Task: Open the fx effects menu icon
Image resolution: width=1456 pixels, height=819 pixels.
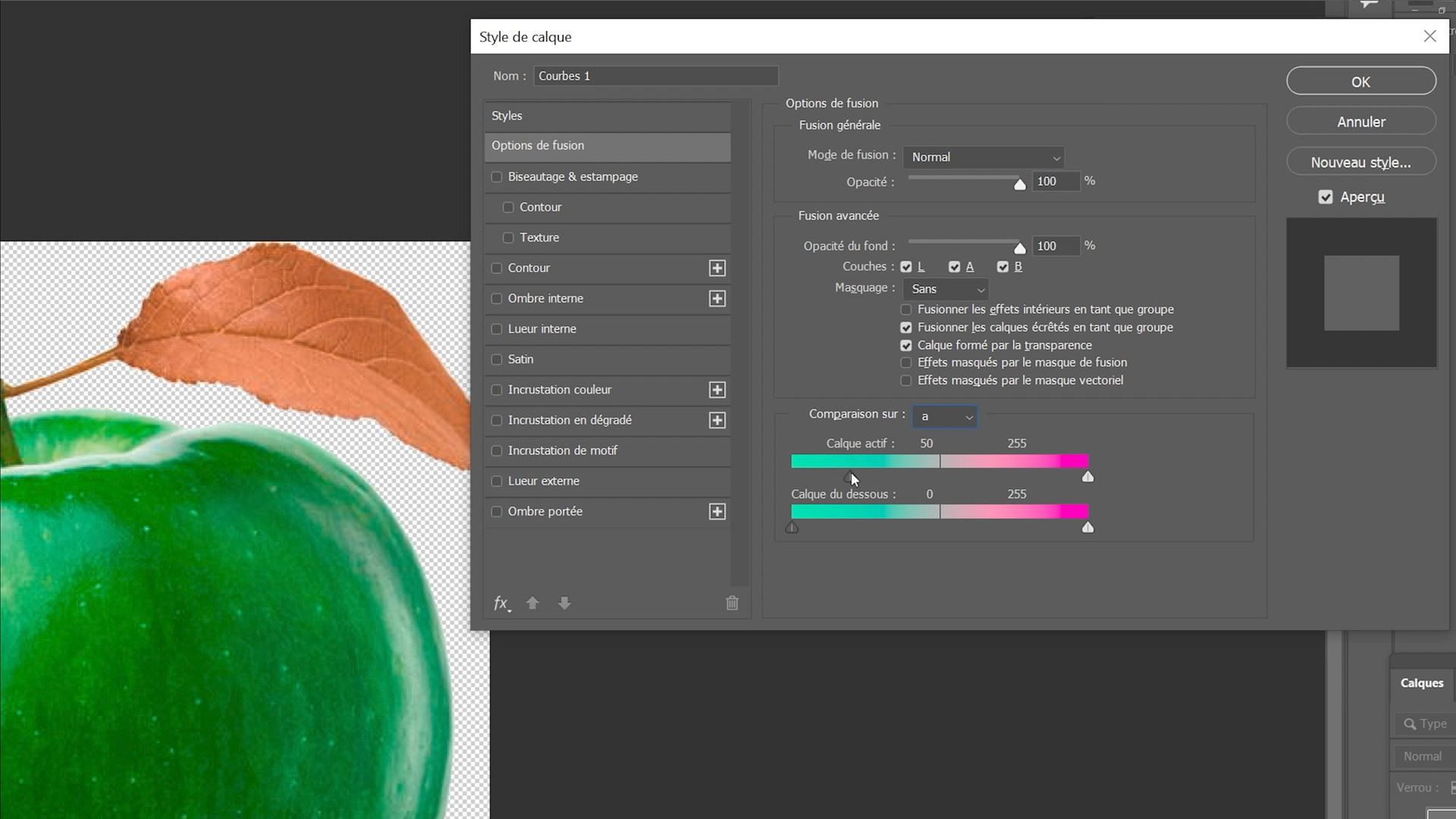Action: 501,604
